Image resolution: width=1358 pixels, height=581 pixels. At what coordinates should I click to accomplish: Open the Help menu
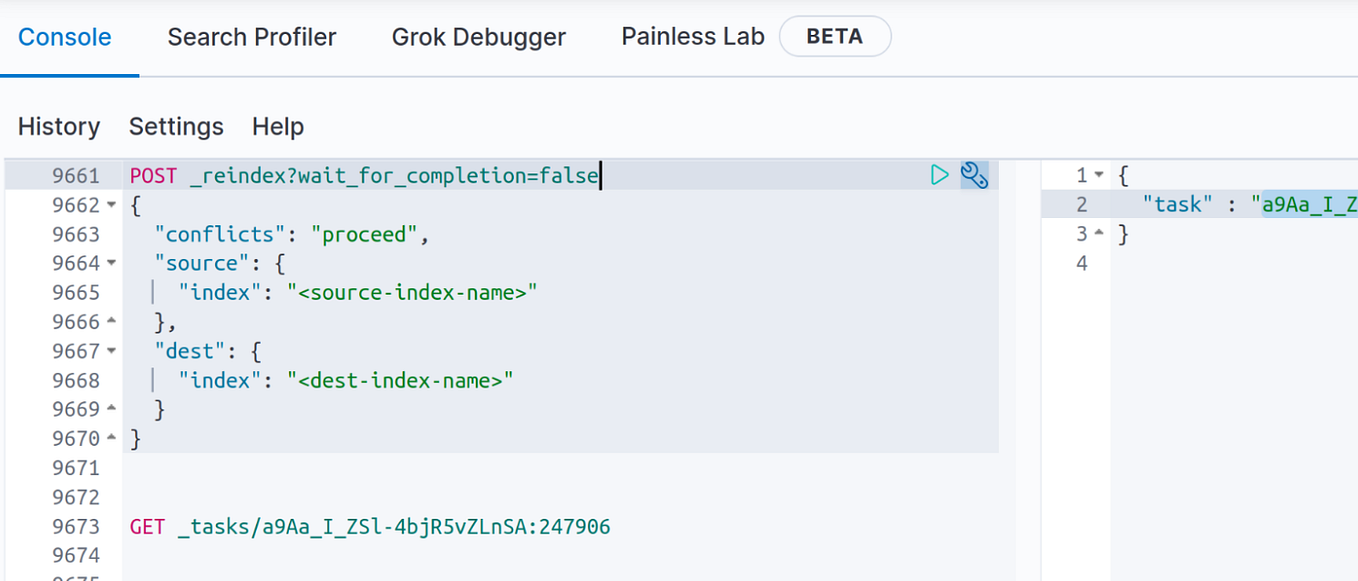click(277, 127)
